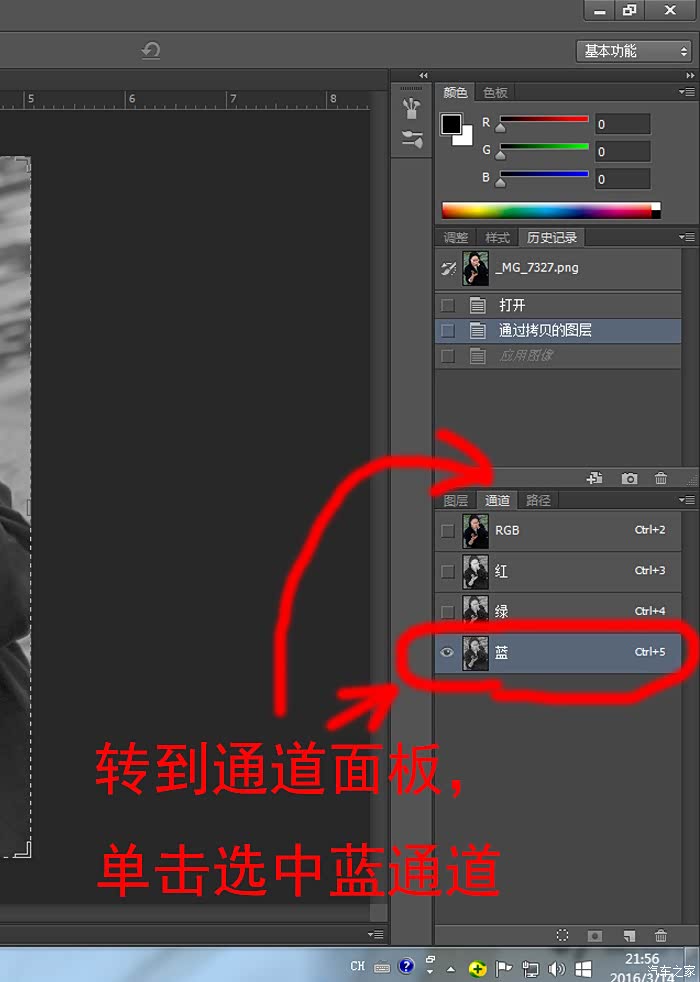Click the foreground color black swatch
The height and width of the screenshot is (982, 700).
point(451,123)
